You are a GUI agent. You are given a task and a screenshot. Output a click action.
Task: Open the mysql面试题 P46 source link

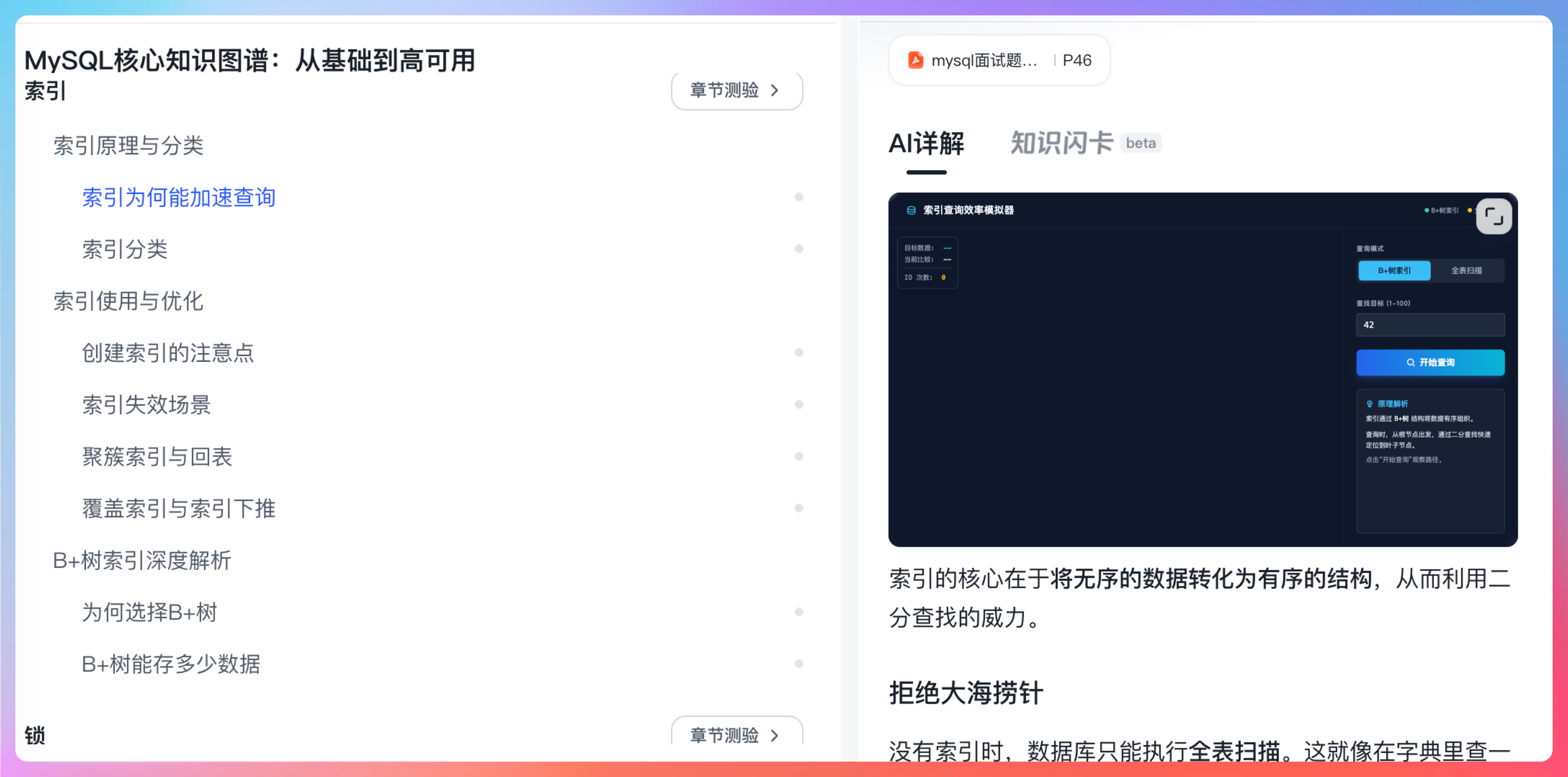click(x=999, y=60)
